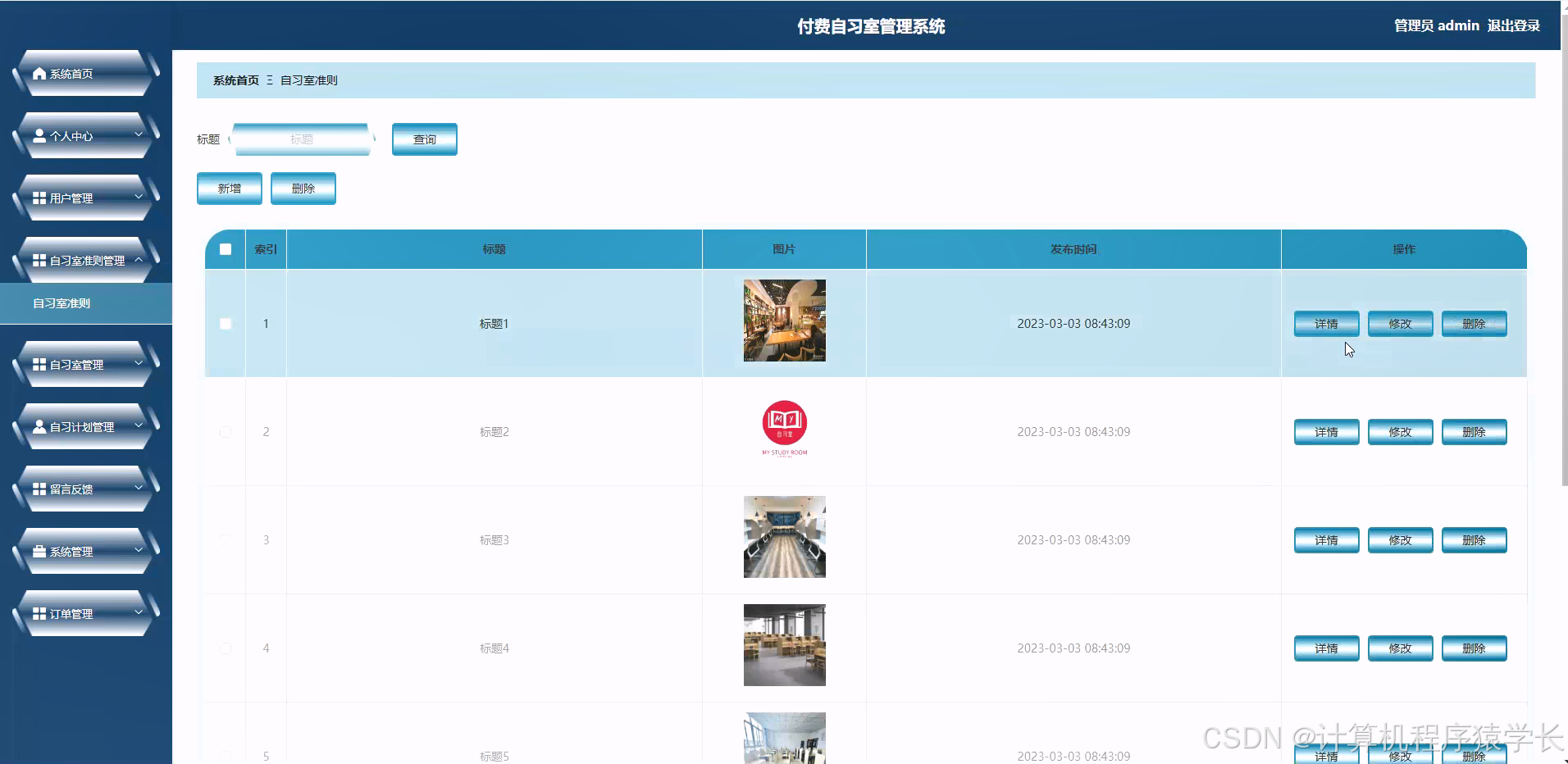This screenshot has width=1568, height=764.
Task: Click 删除 for row 标题3
Action: click(x=1475, y=540)
